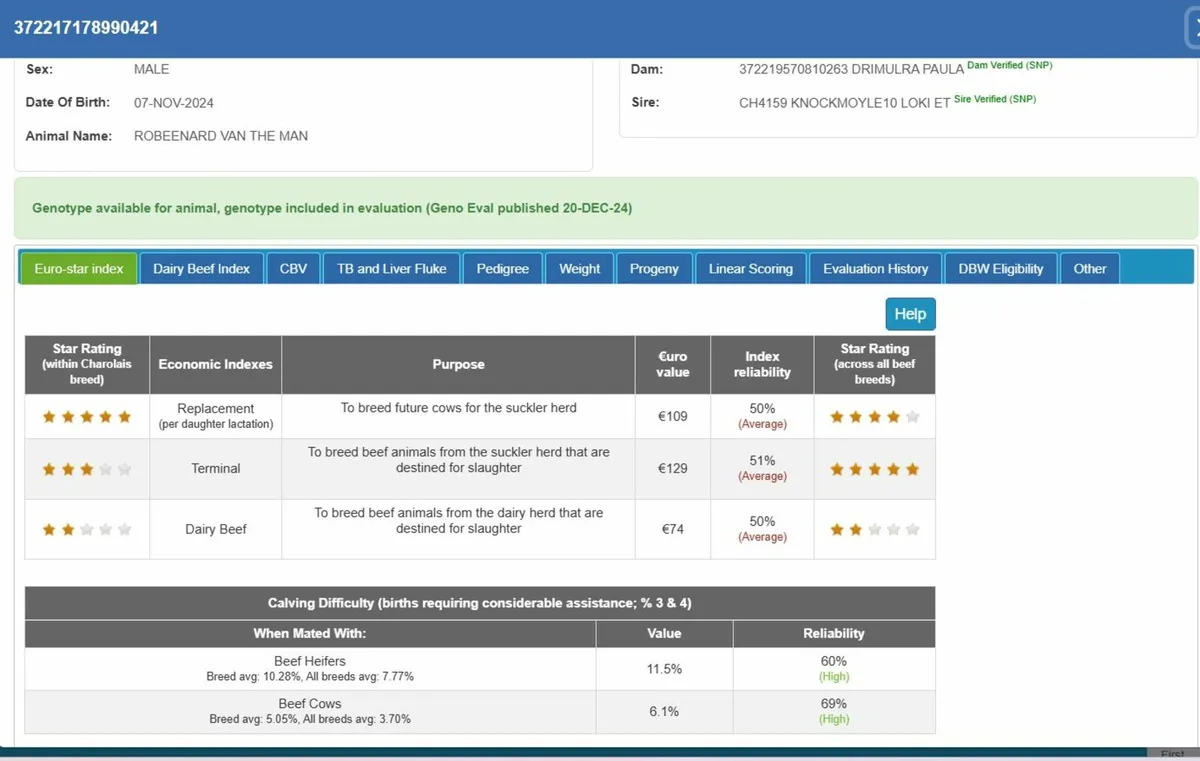
Task: Open the DBW Eligibility tab
Action: [1001, 269]
